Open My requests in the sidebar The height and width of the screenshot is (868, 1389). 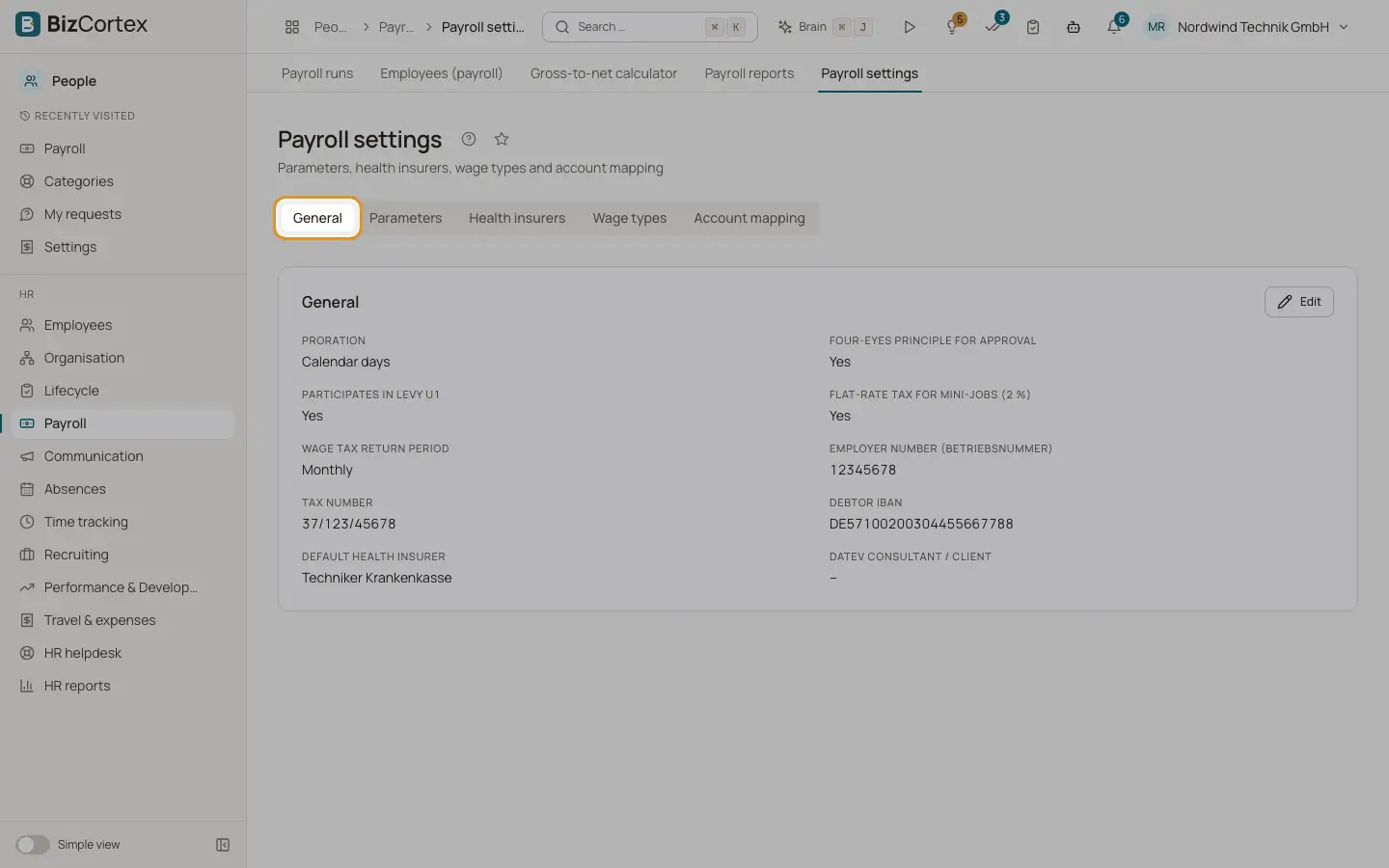pos(123,214)
